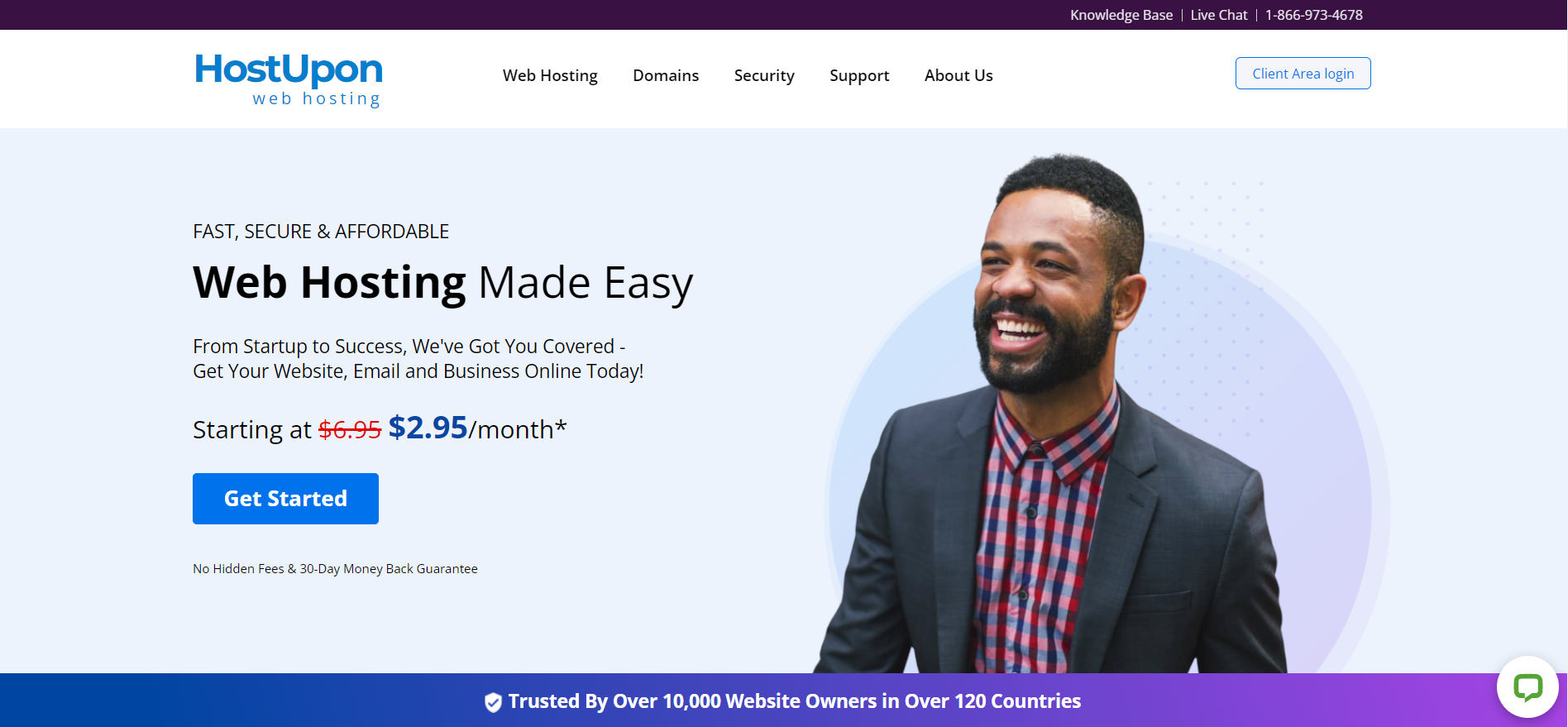Open the Knowledge Base link

tap(1121, 15)
